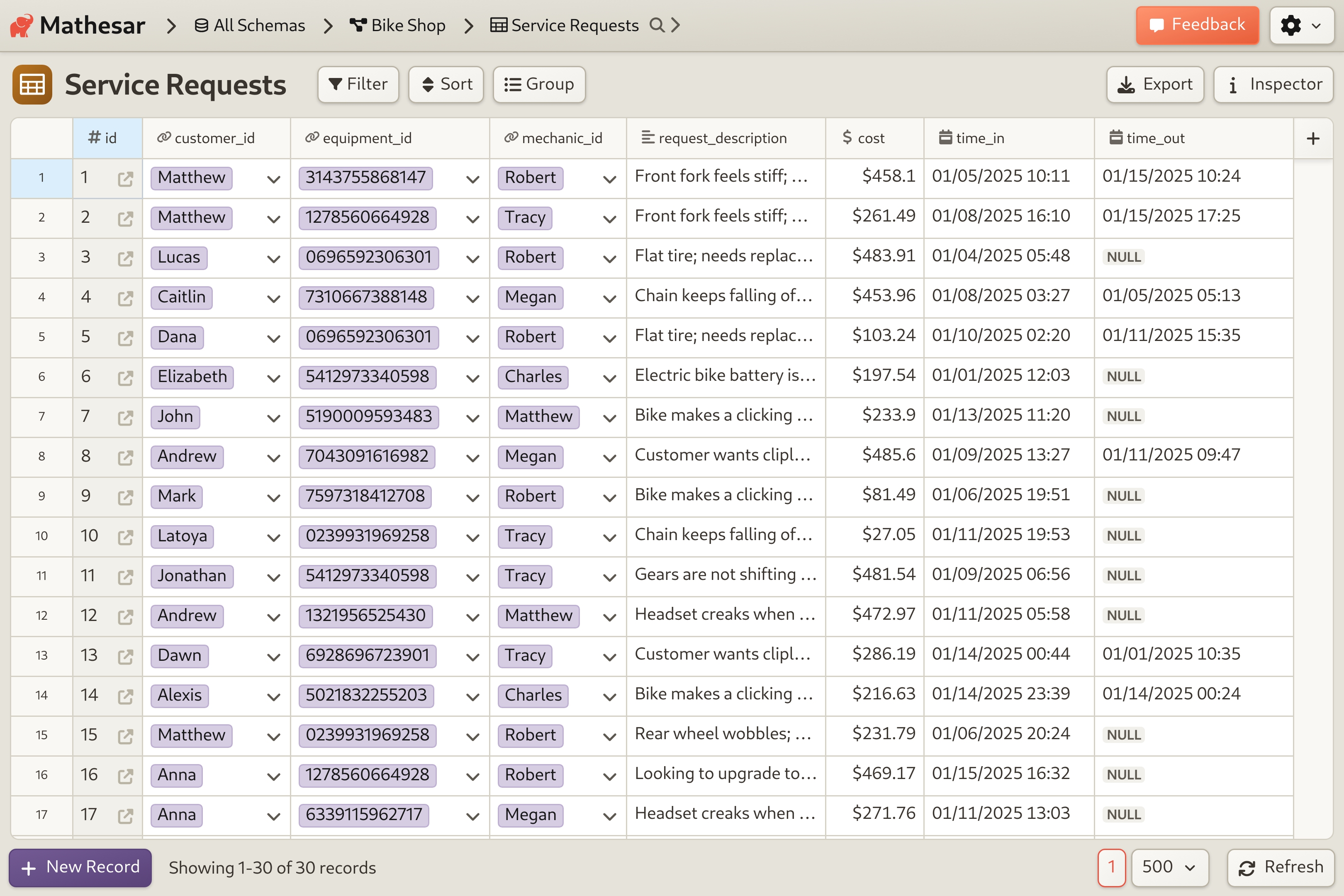Image resolution: width=1344 pixels, height=896 pixels.
Task: Create a New Record
Action: click(80, 867)
